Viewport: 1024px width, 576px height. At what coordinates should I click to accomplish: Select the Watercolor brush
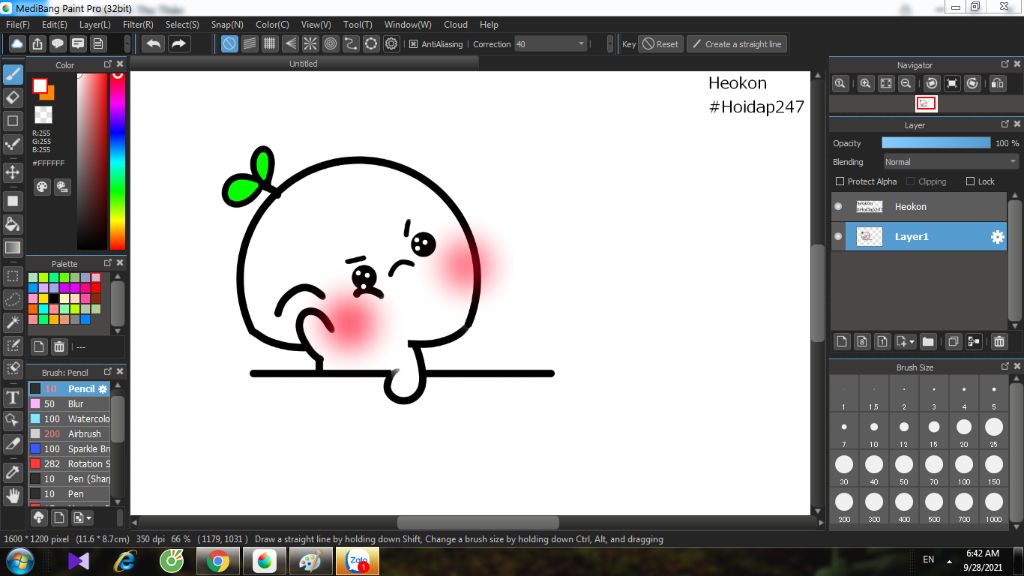(x=69, y=419)
